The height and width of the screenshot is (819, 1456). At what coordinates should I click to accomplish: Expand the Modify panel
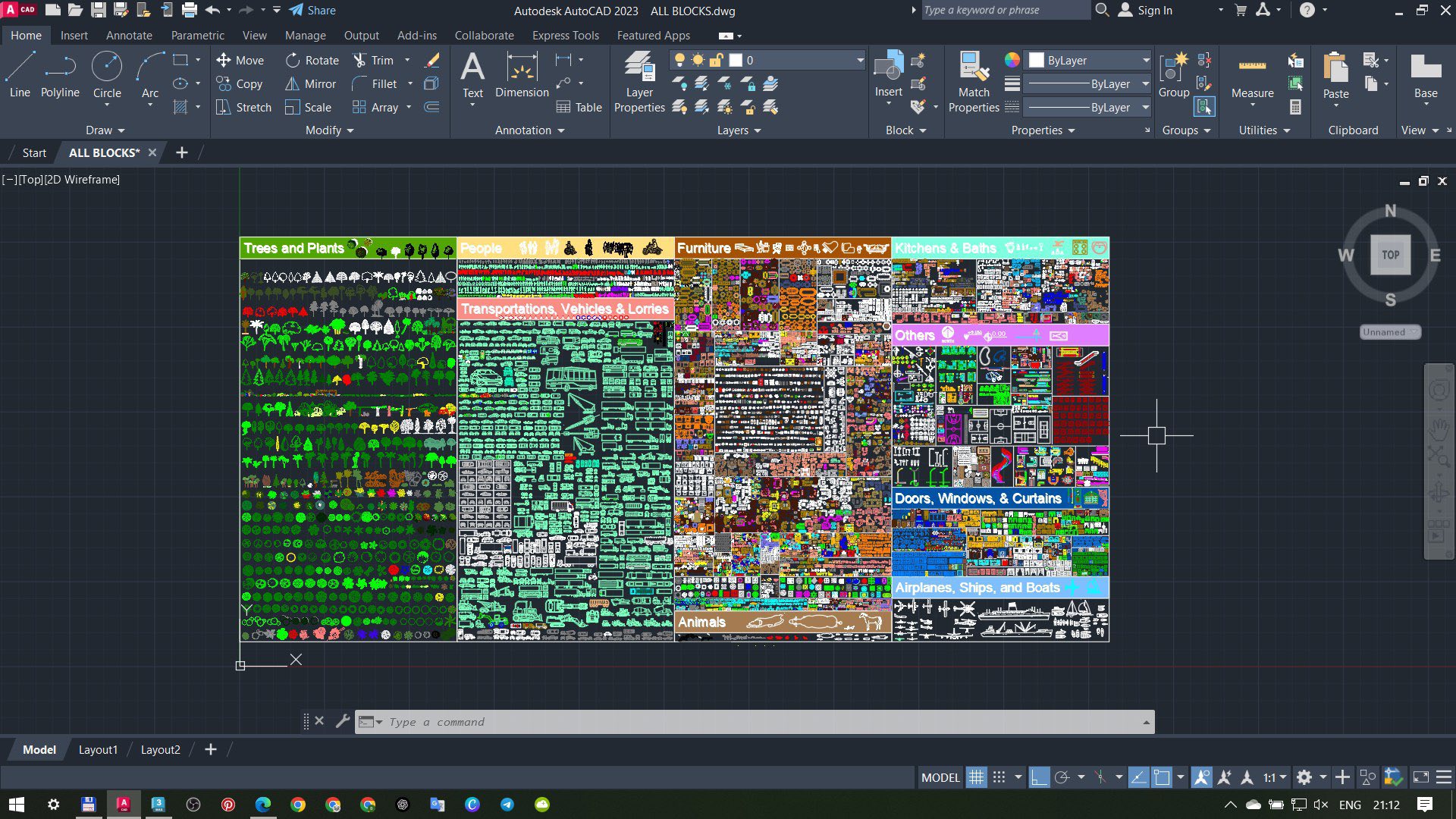pos(329,130)
